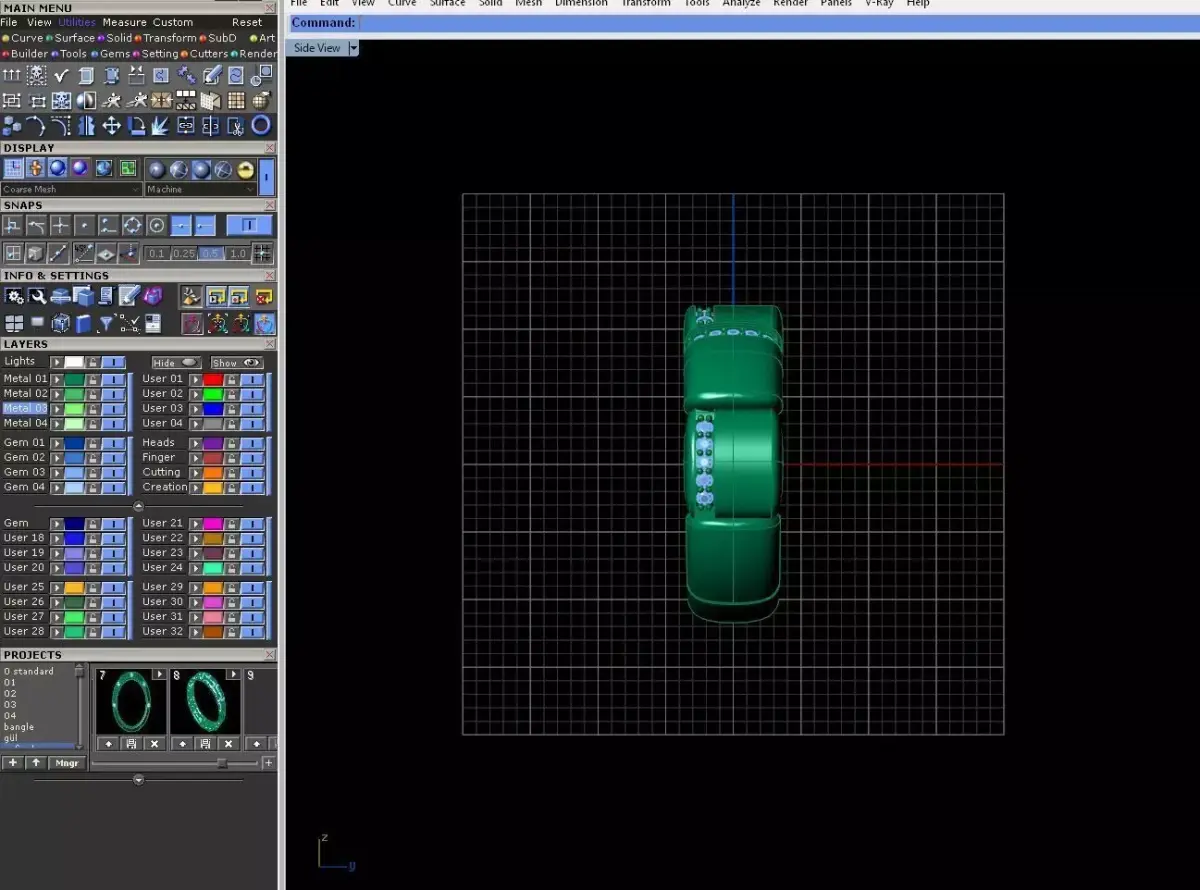Collapse extra layers with the up-arrow divider button
Screen dimensions: 1200x890
point(138,506)
